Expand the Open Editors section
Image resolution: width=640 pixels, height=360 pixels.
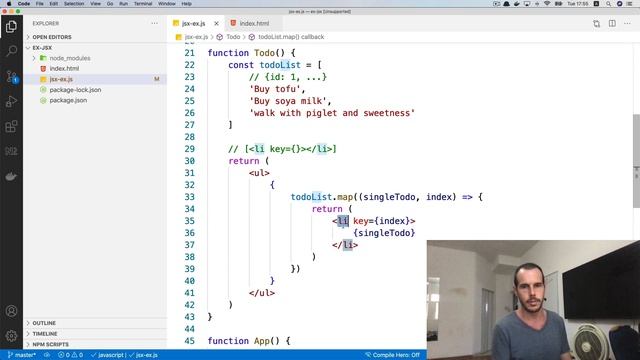(95, 37)
